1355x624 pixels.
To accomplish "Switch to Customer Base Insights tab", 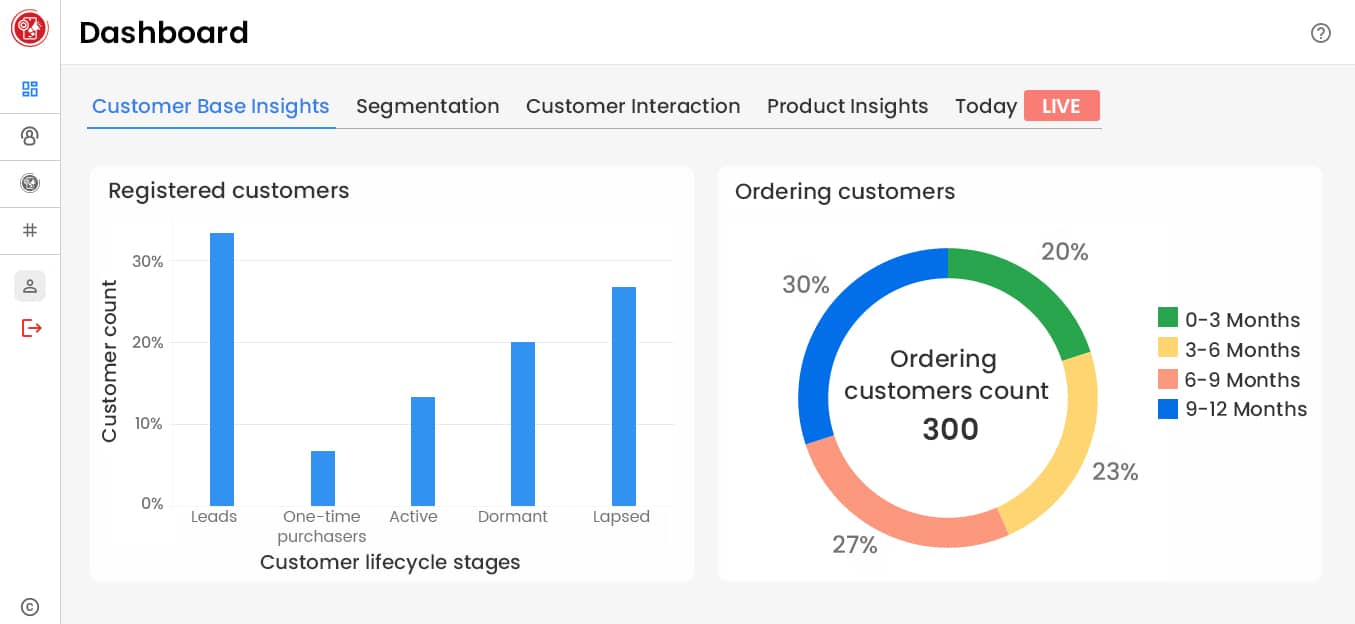I will (x=210, y=106).
